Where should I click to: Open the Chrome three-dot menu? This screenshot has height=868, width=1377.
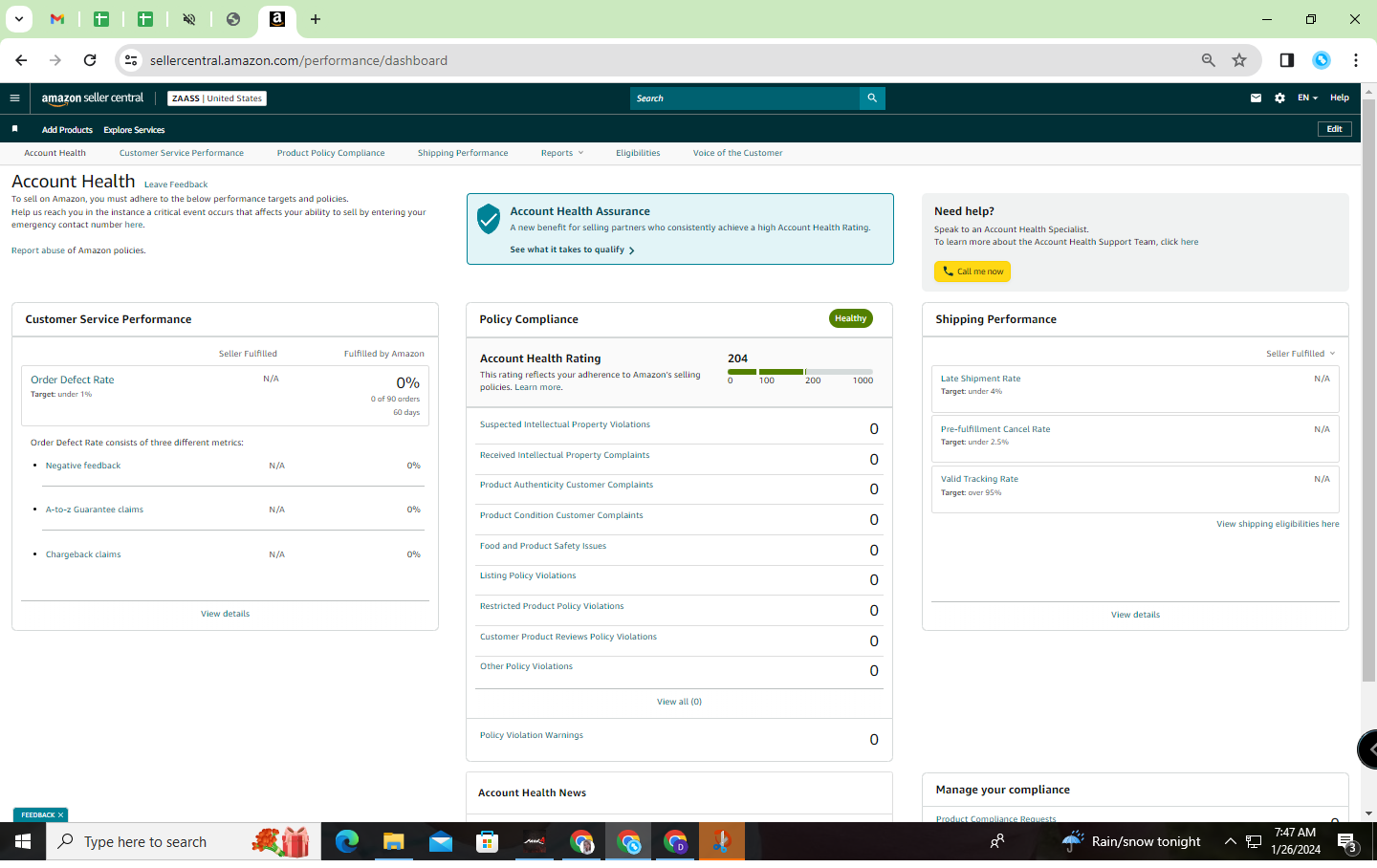tap(1356, 60)
